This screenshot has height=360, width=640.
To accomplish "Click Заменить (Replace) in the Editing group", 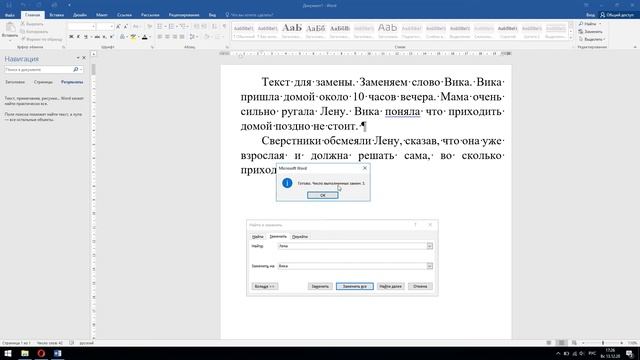I will point(591,31).
